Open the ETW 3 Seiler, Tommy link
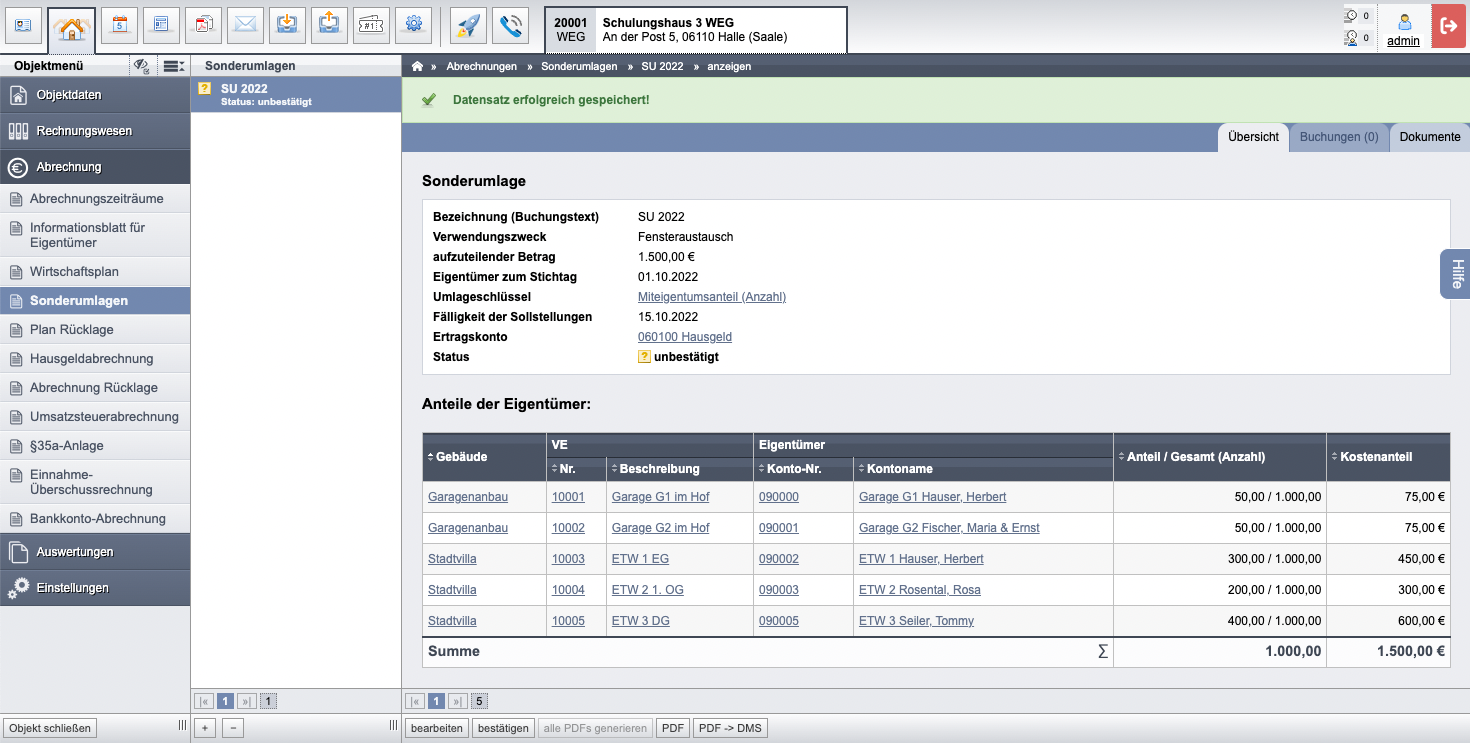This screenshot has height=743, width=1470. (916, 621)
